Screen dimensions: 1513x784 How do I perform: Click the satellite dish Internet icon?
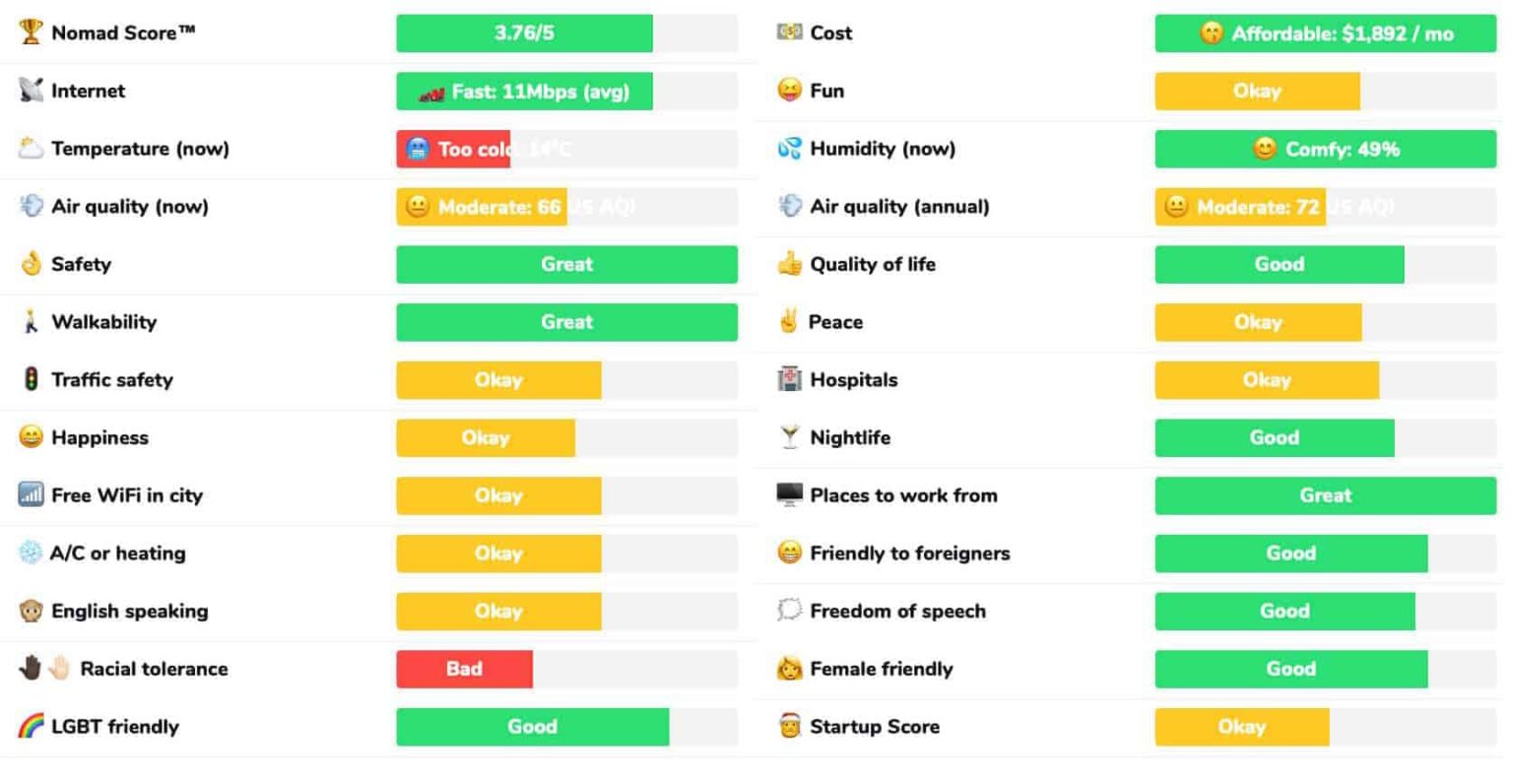click(x=31, y=91)
